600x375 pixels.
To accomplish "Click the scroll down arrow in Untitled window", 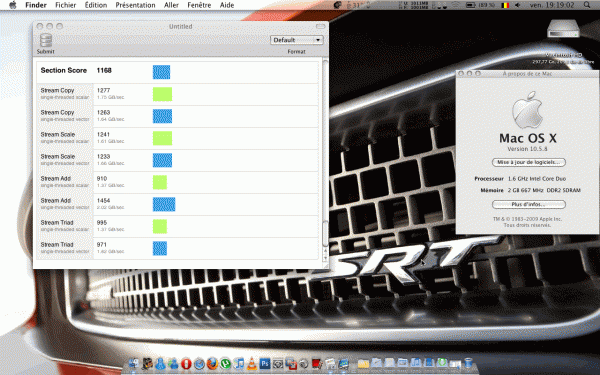I will (325, 258).
